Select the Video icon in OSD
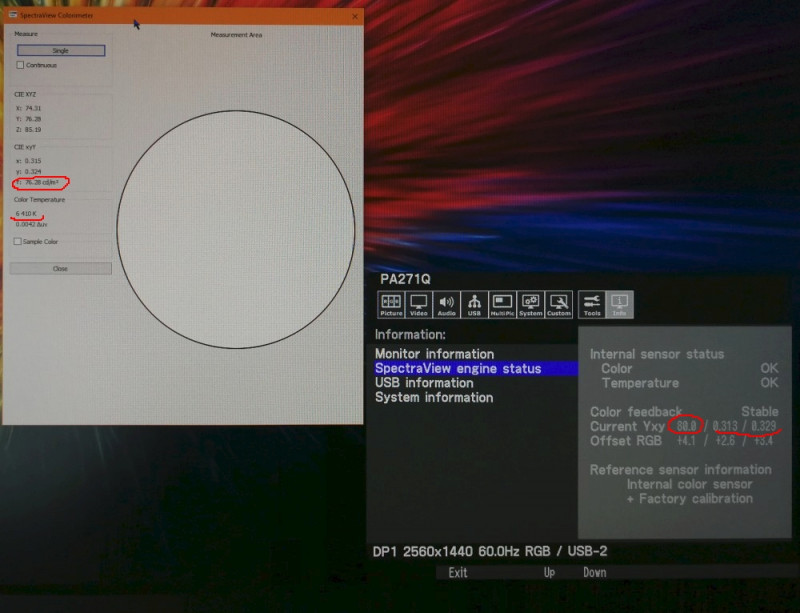The width and height of the screenshot is (800, 613). [419, 304]
